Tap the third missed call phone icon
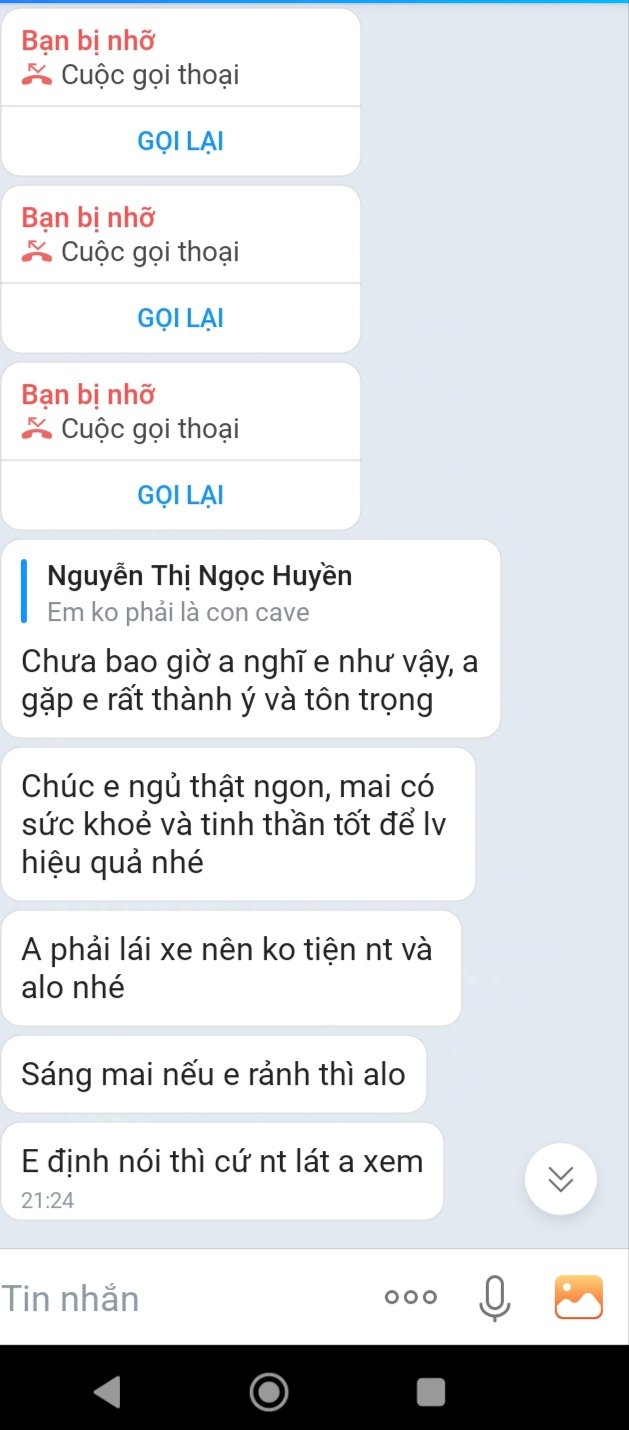This screenshot has height=1430, width=629. [x=37, y=429]
